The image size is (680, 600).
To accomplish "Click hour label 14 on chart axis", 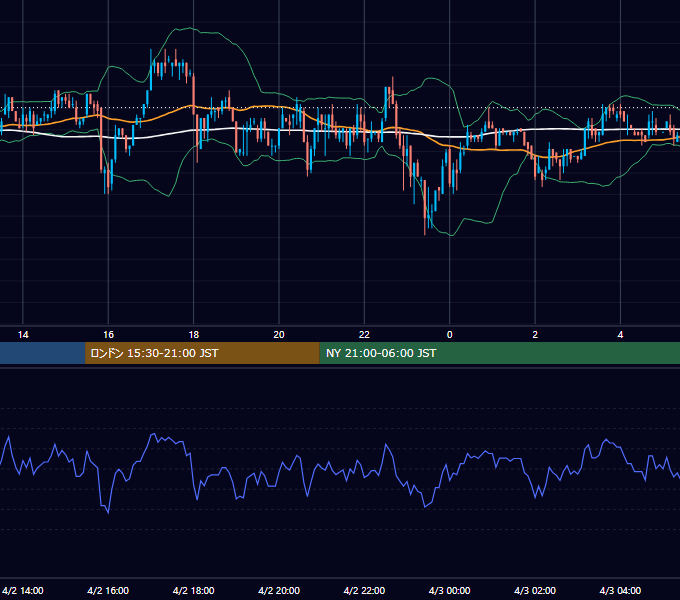I will (23, 335).
